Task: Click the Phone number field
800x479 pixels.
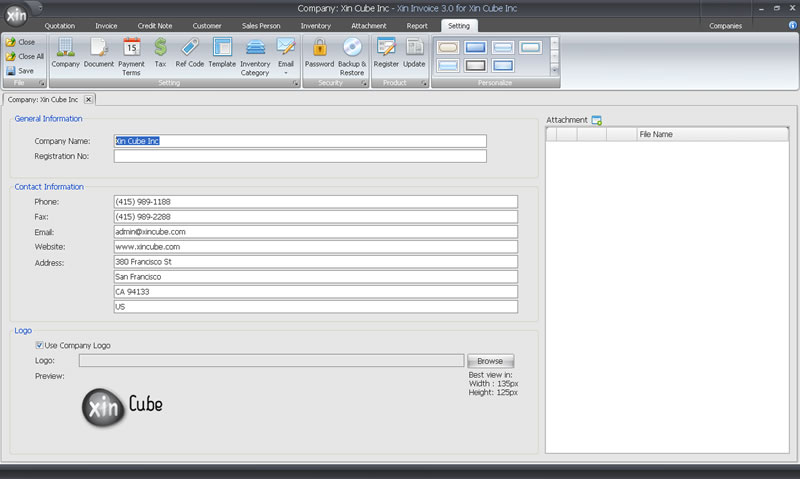Action: 315,201
